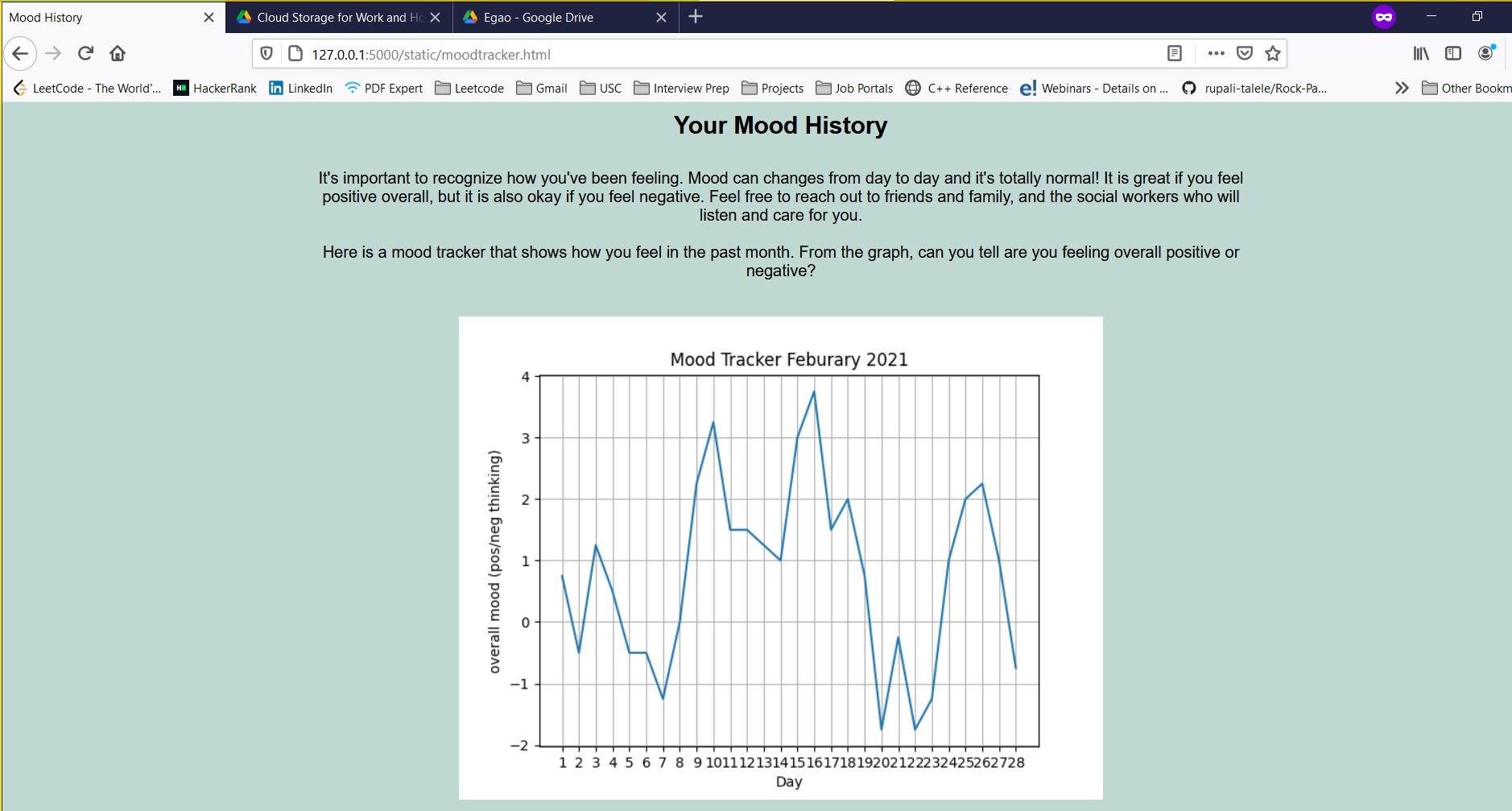Image resolution: width=1512 pixels, height=811 pixels.
Task: Toggle reader view in address bar
Action: 1175,54
